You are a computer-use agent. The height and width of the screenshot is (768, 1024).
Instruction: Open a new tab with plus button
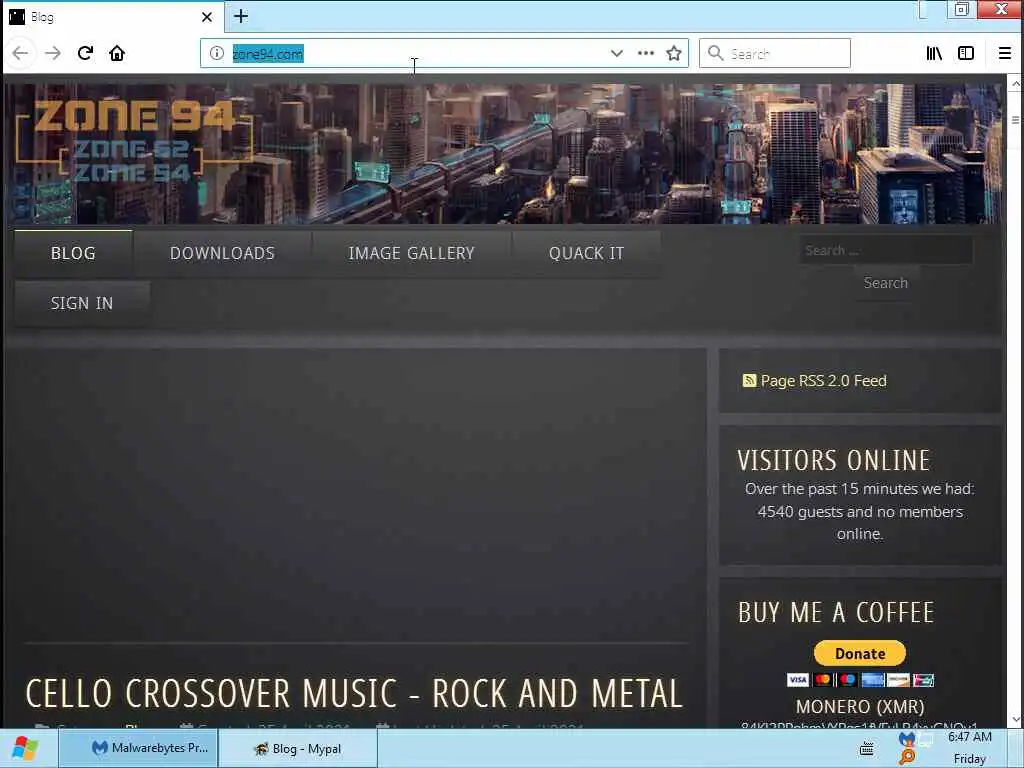click(x=241, y=16)
